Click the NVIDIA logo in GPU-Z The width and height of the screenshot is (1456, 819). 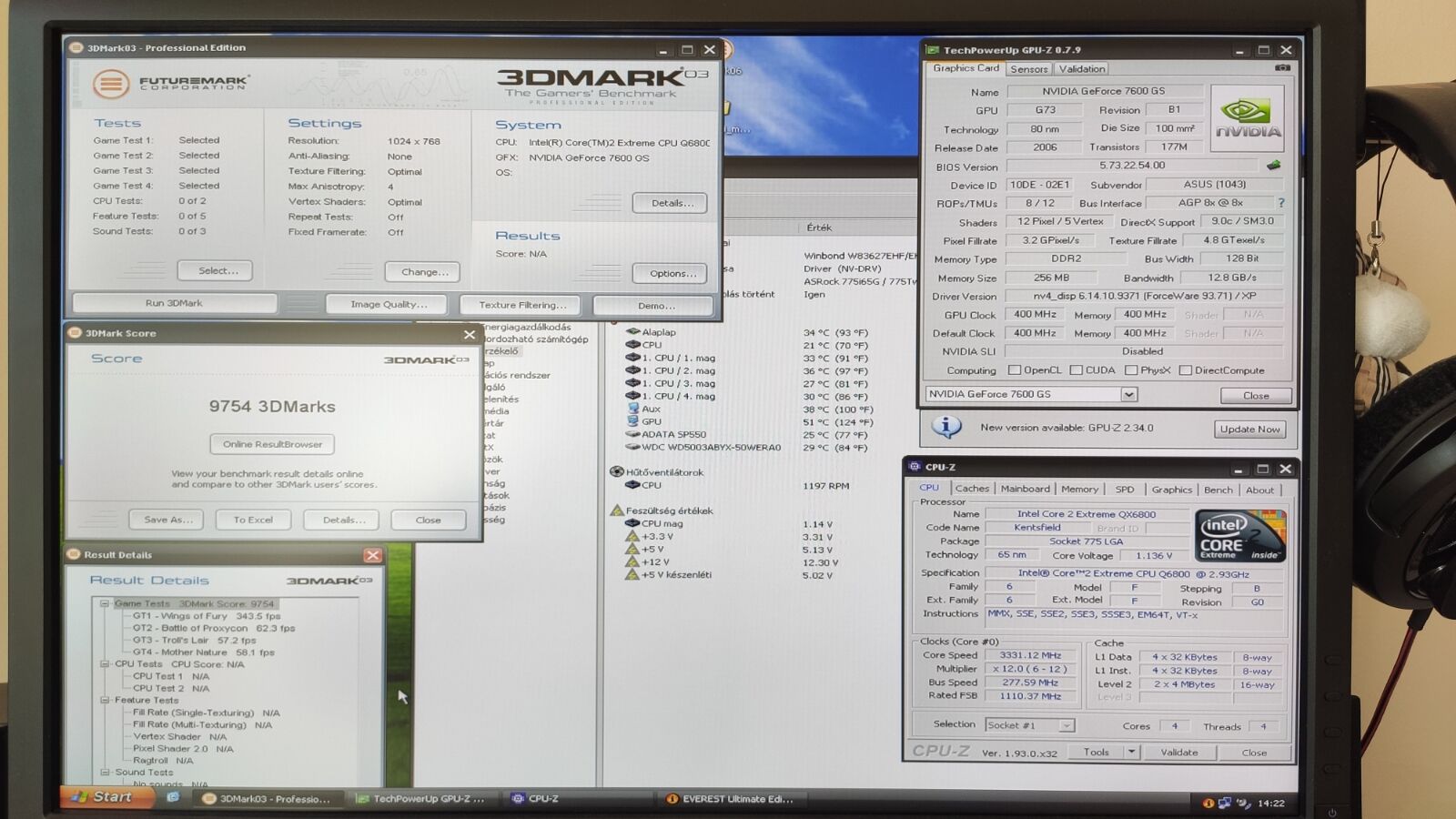(x=1248, y=118)
